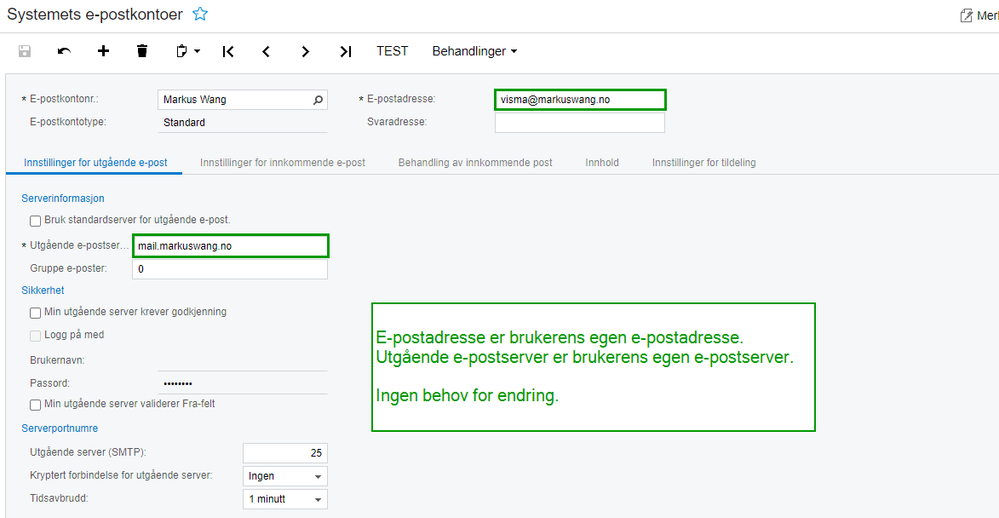The width and height of the screenshot is (999, 518).
Task: Click the clipboard copy-paste icon
Action: point(182,51)
